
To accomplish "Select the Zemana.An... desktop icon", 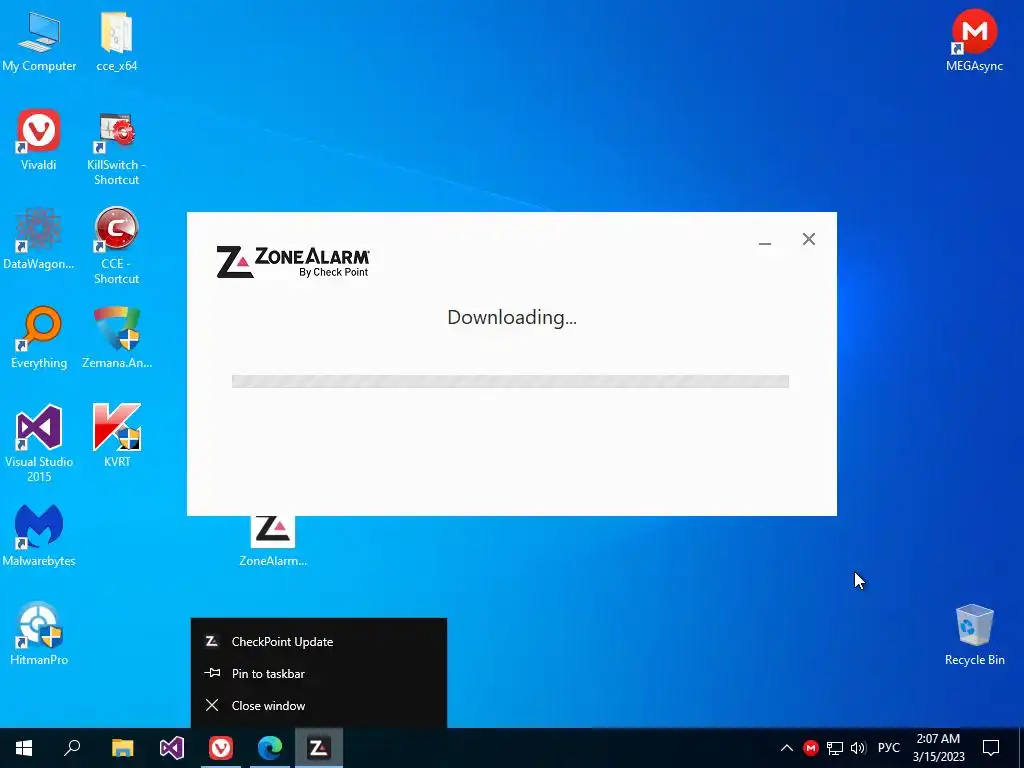I will click(x=117, y=338).
